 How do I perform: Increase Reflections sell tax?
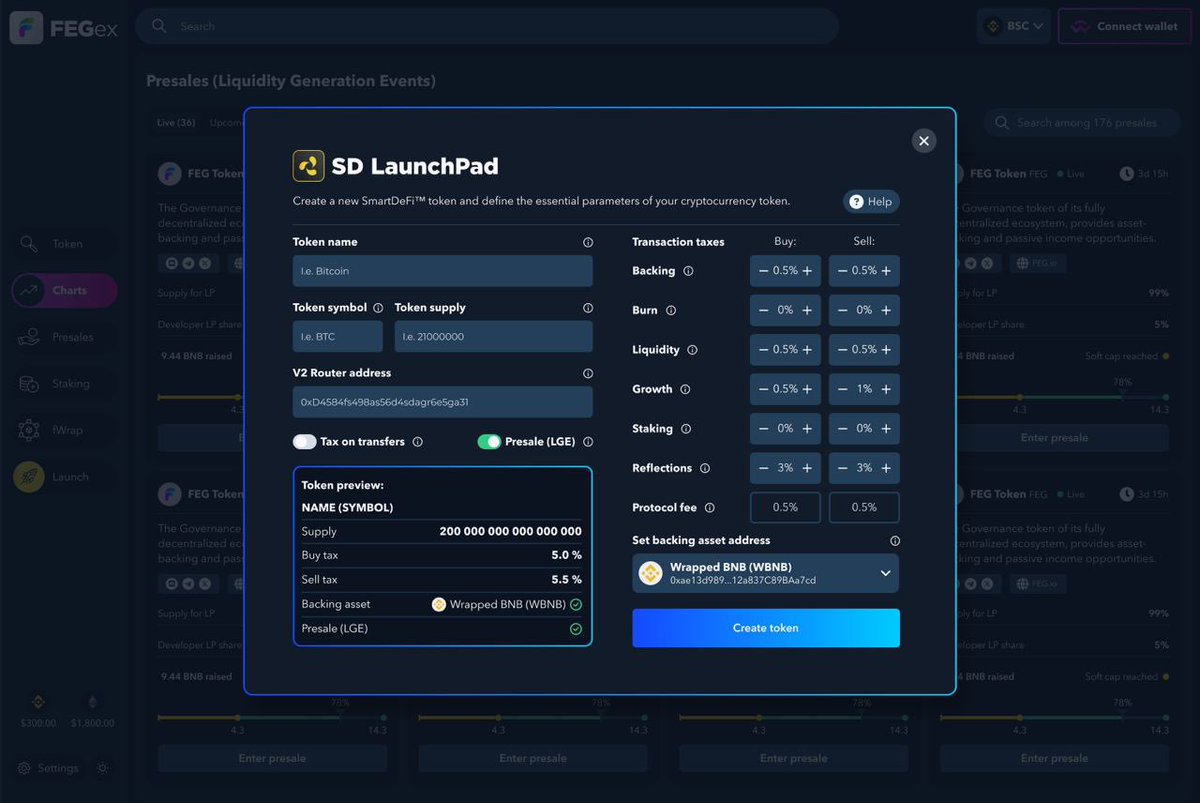pos(886,468)
